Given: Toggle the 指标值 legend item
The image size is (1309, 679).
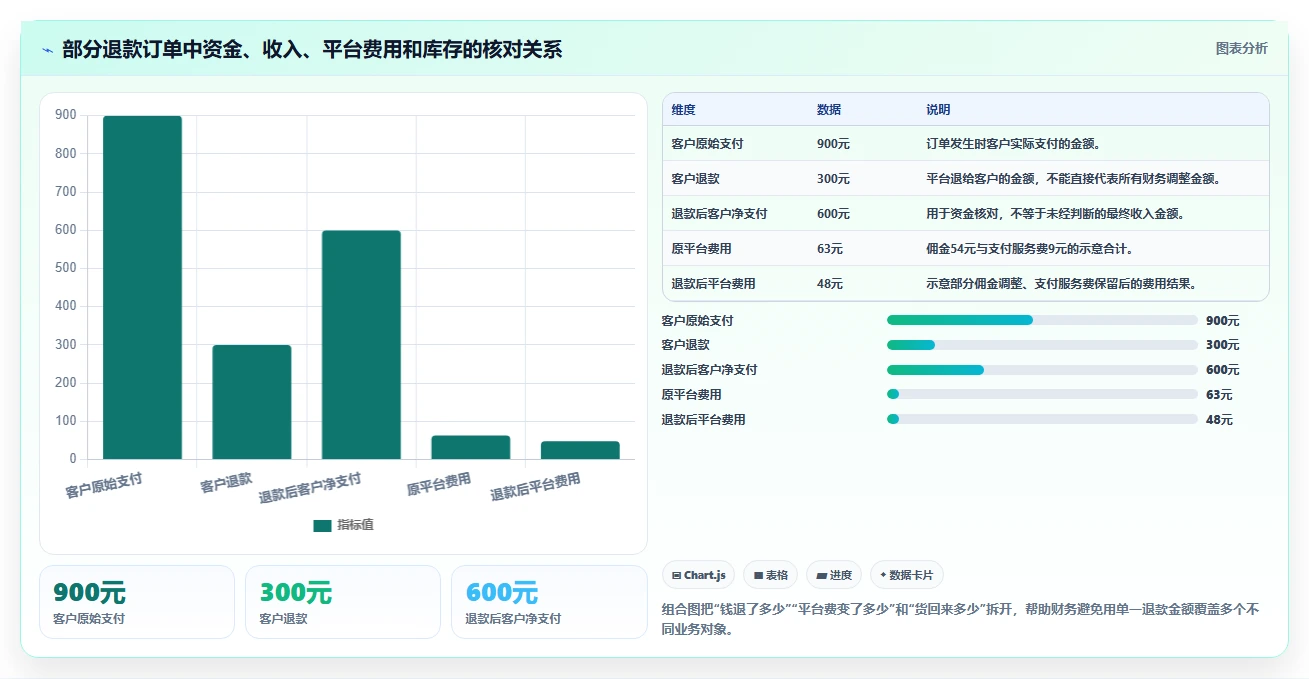Looking at the screenshot, I should (x=343, y=525).
